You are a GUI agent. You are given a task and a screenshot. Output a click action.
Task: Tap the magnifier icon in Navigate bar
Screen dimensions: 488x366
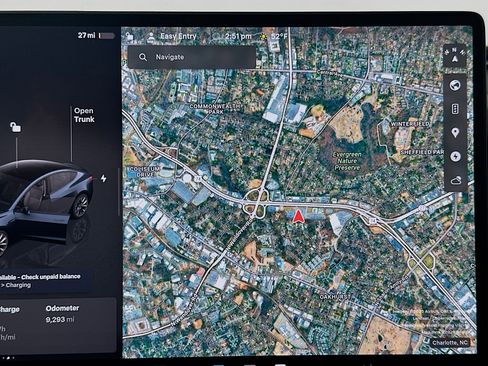pos(143,57)
